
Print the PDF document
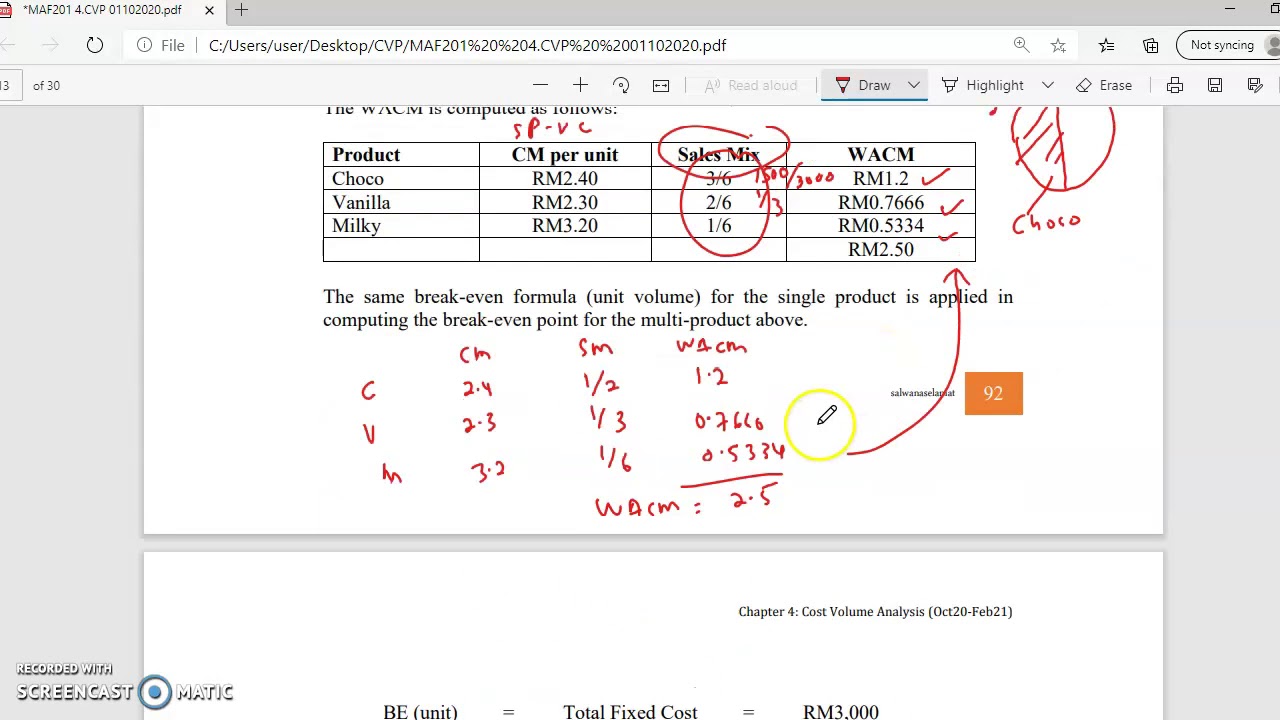1175,85
